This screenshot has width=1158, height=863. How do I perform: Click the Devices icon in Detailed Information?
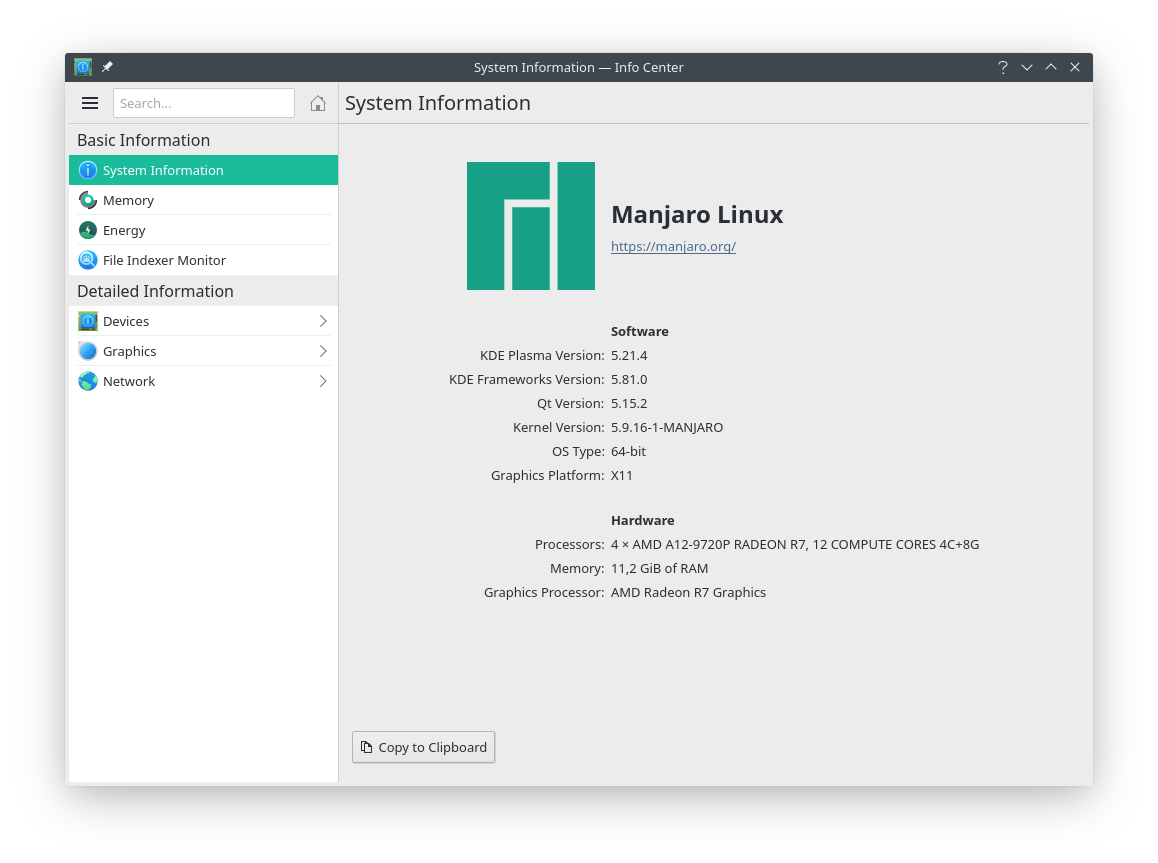click(x=88, y=321)
